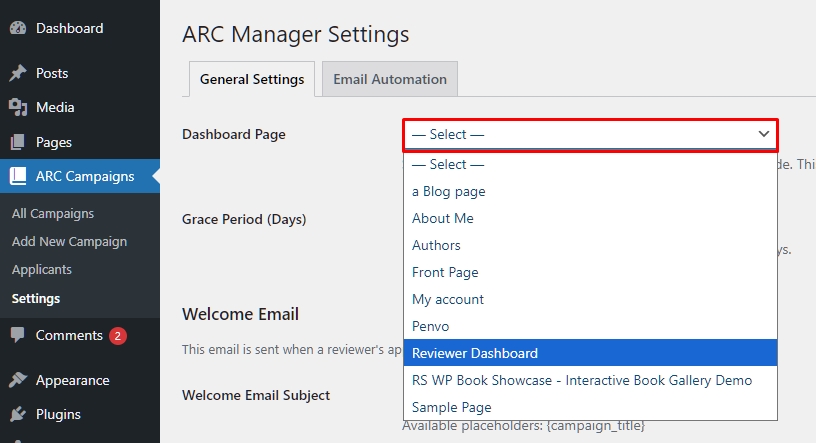Click the ARC Campaigns book icon
This screenshot has width=816, height=443.
tap(18, 176)
